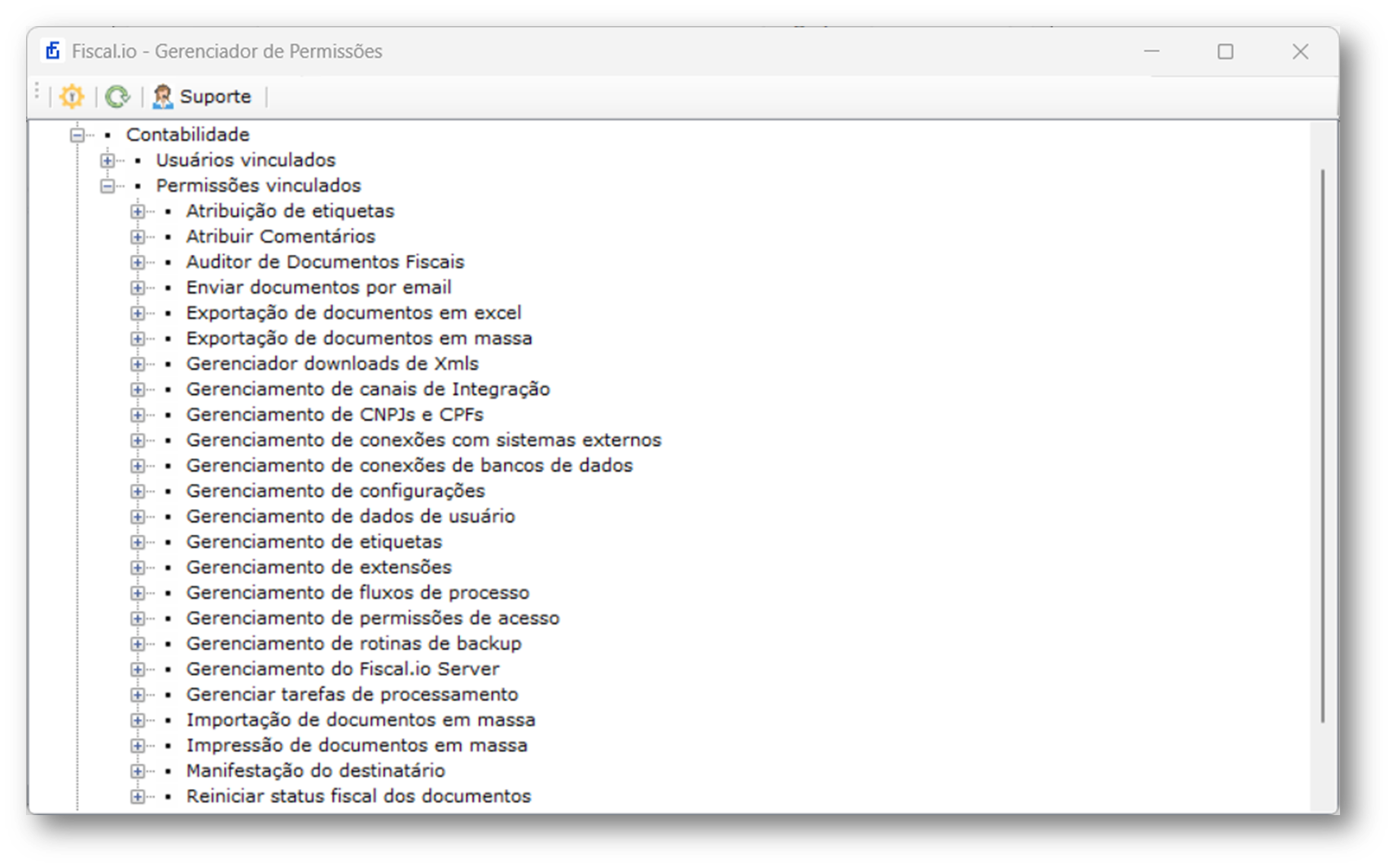Expand Gerenciador downloads de Xmls node
This screenshot has width=1393, height=868.
coord(138,364)
